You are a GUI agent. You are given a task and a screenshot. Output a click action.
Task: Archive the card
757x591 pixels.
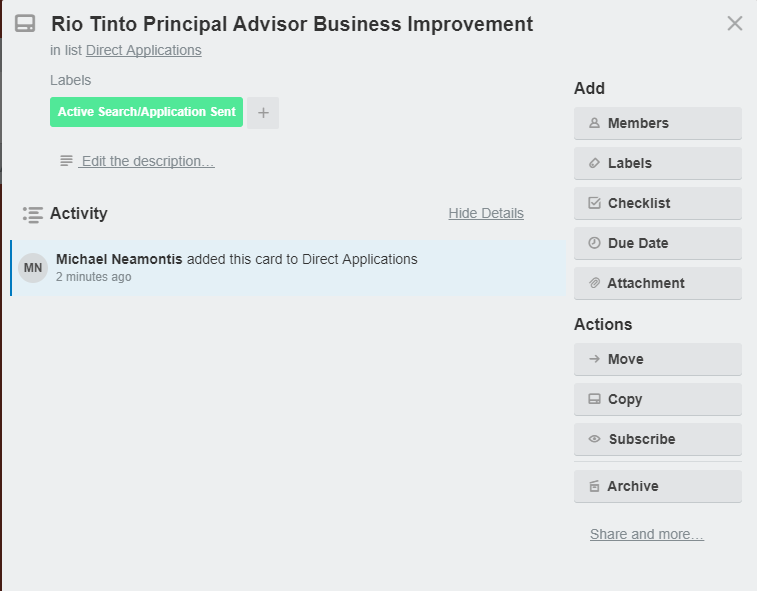tap(658, 487)
